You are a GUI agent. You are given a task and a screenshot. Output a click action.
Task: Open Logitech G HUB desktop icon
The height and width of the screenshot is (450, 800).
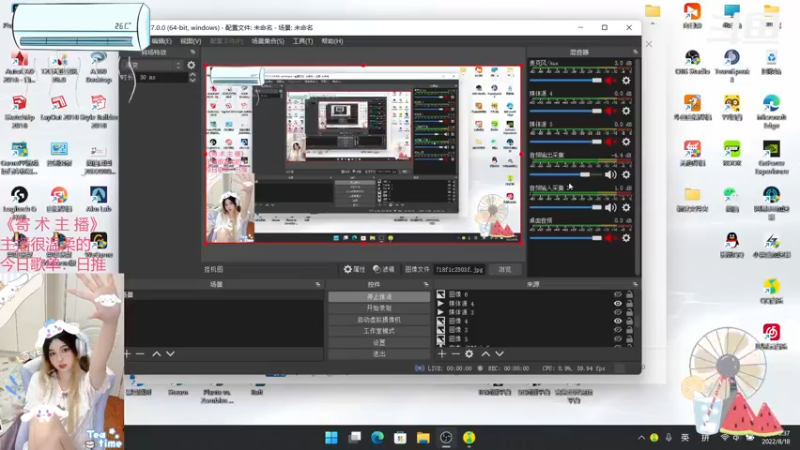[19, 203]
